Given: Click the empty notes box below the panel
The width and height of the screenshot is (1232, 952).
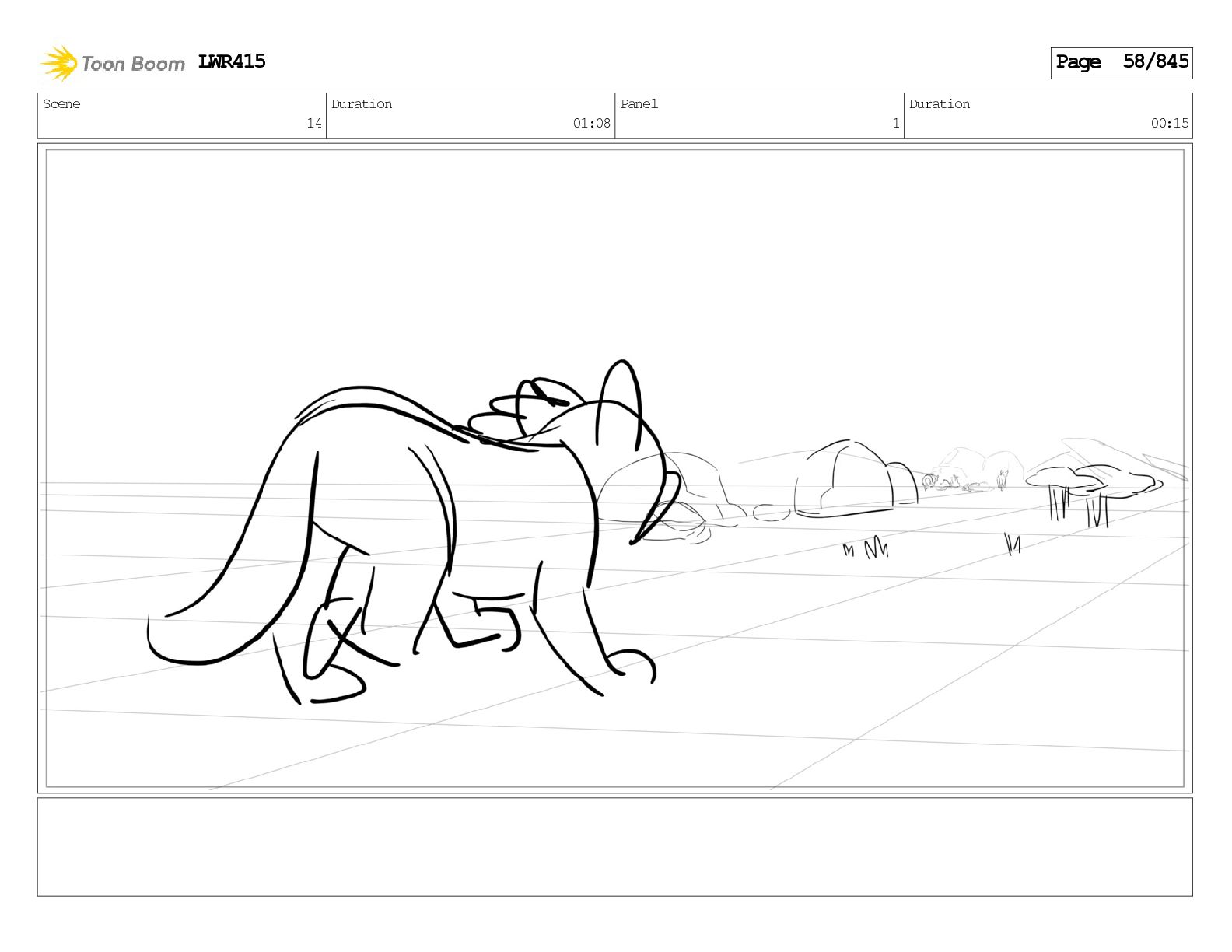Looking at the screenshot, I should pos(614,847).
